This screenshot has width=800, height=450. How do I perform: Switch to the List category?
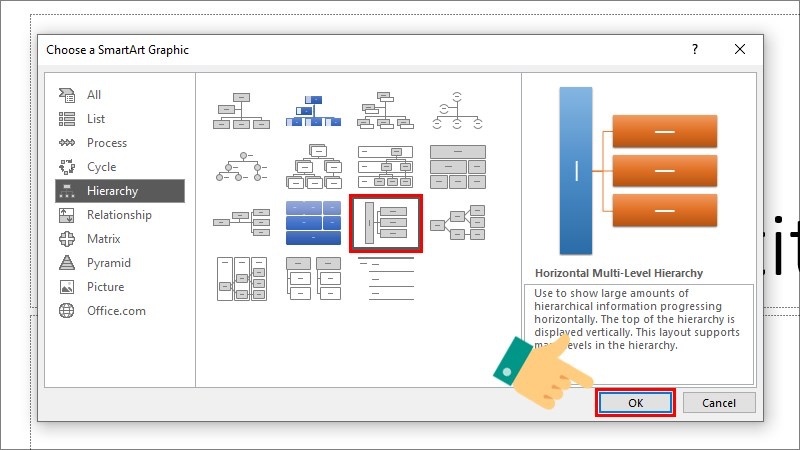pyautogui.click(x=96, y=119)
